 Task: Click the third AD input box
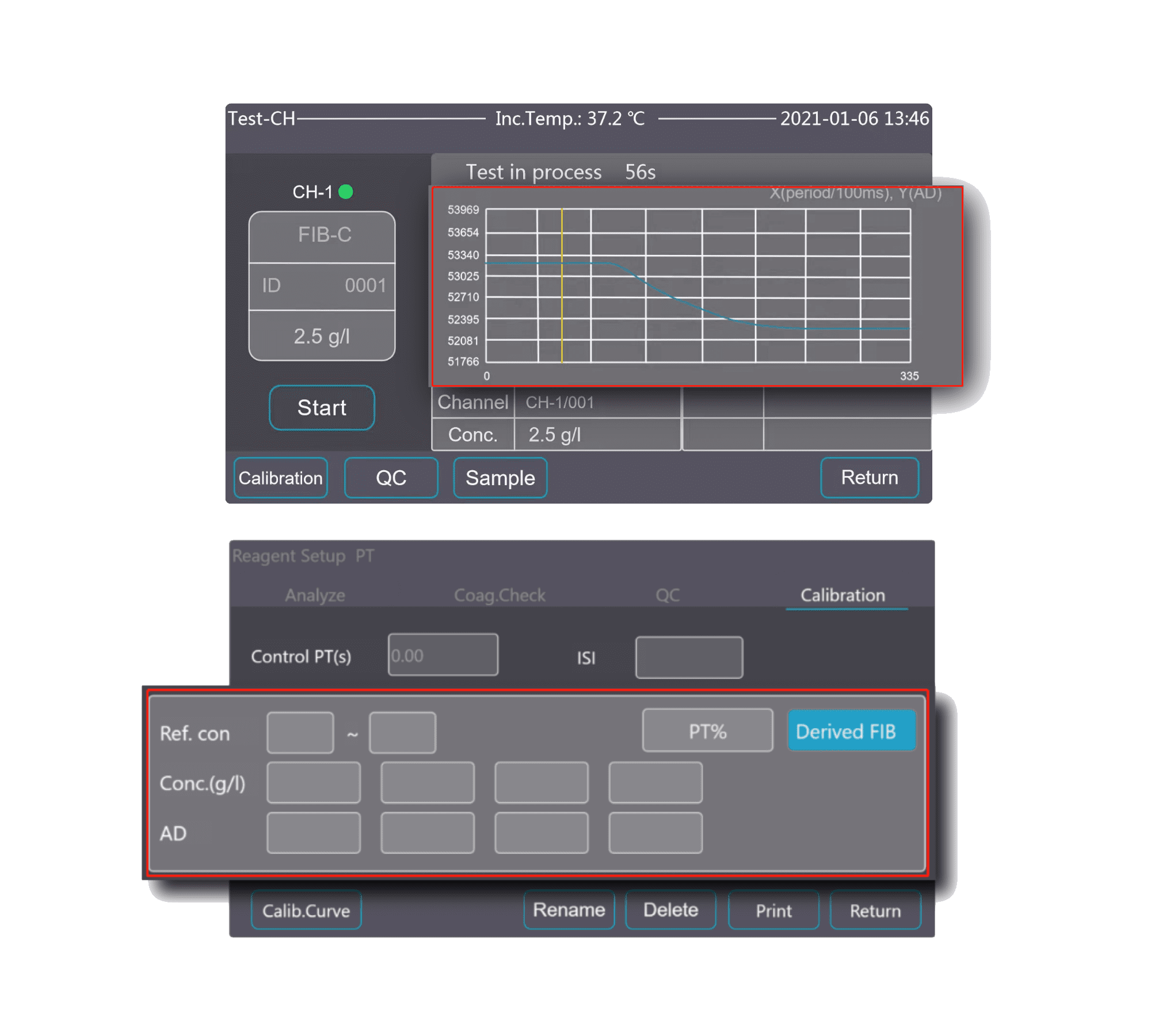[542, 833]
